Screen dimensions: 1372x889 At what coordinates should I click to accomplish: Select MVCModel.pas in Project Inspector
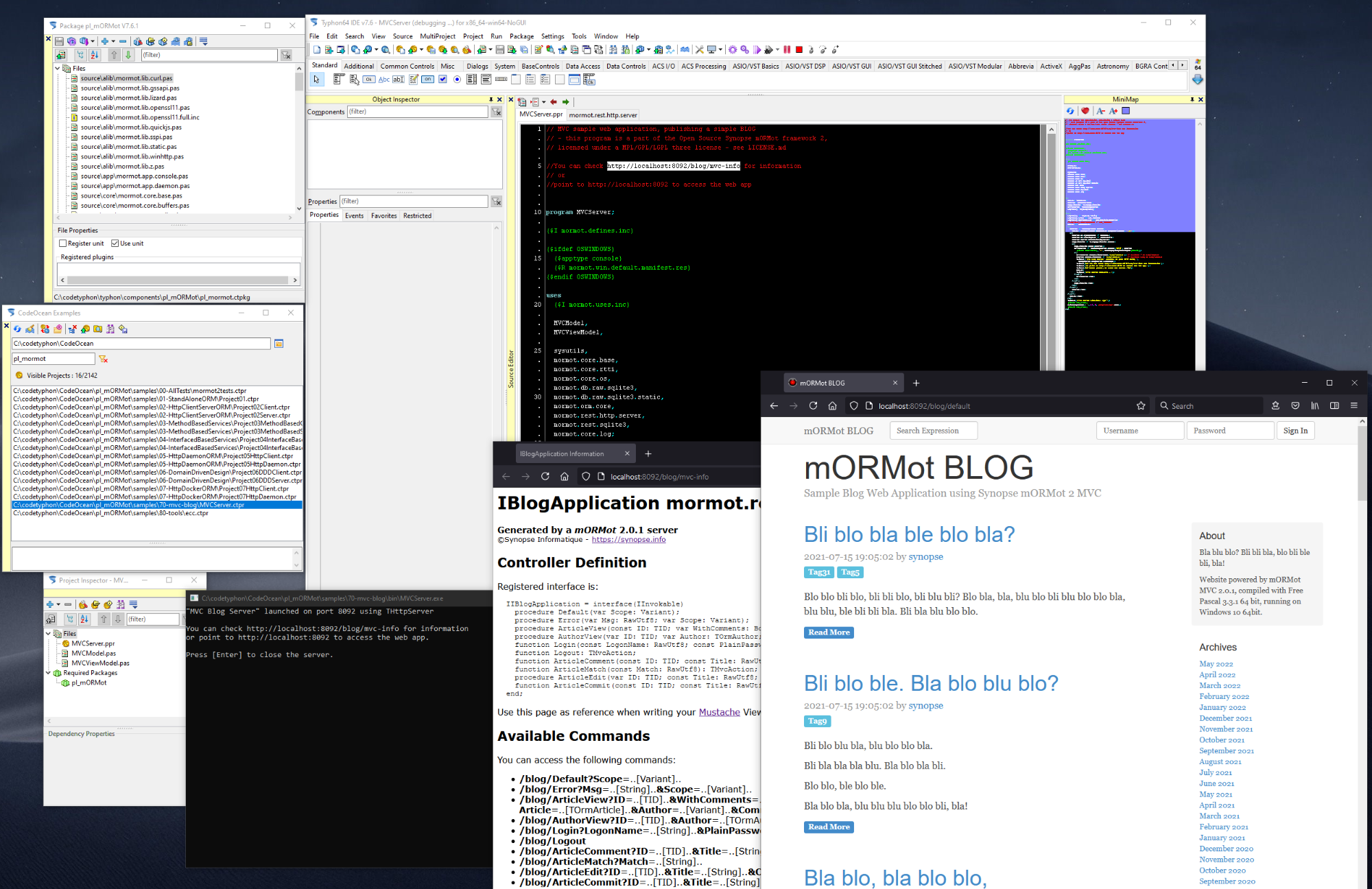[93, 654]
